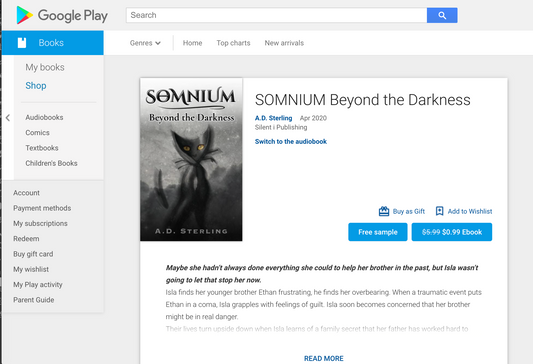Click the SOMNIUM book cover thumbnail

[x=191, y=160]
